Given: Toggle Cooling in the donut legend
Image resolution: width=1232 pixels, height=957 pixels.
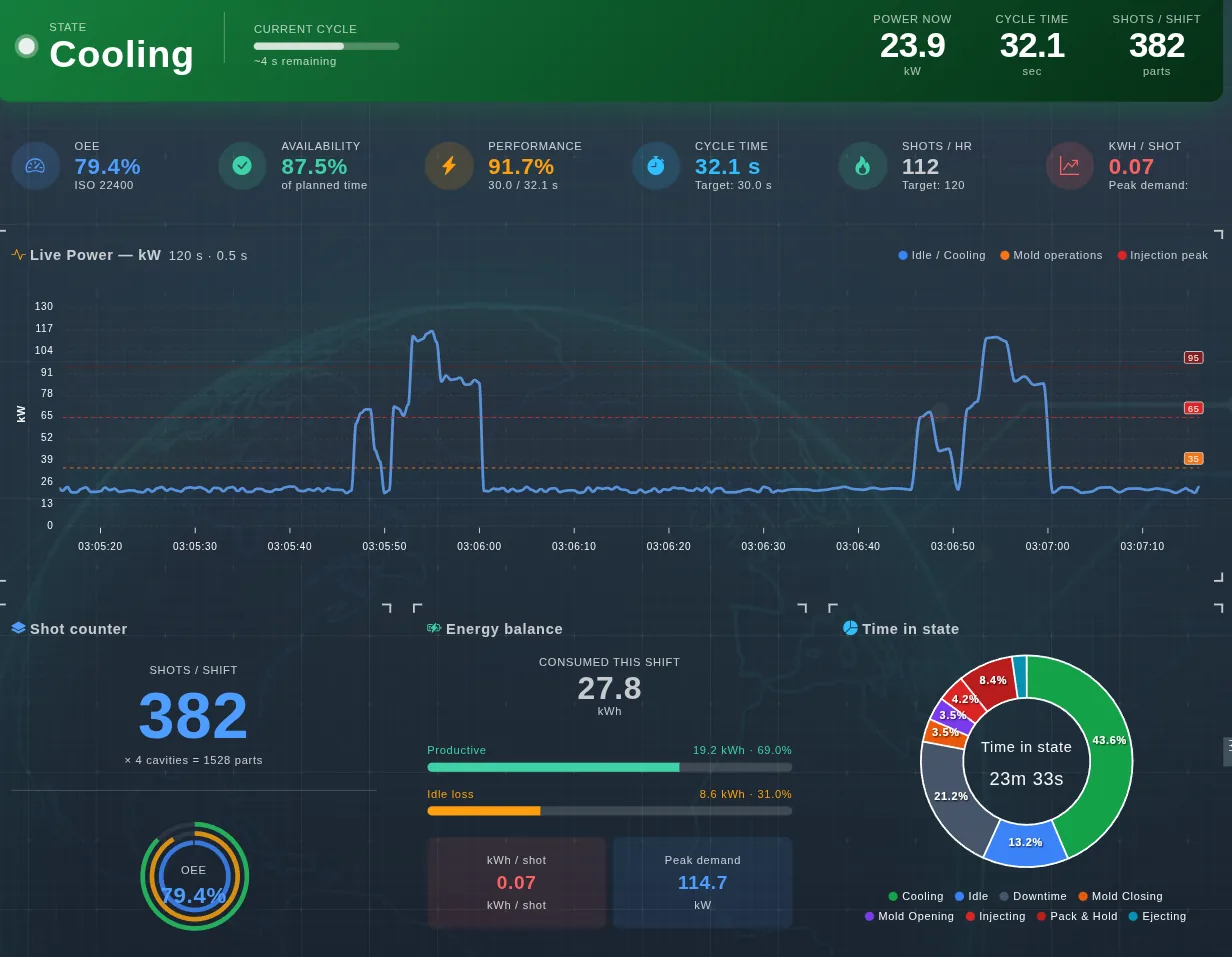Looking at the screenshot, I should click(916, 896).
